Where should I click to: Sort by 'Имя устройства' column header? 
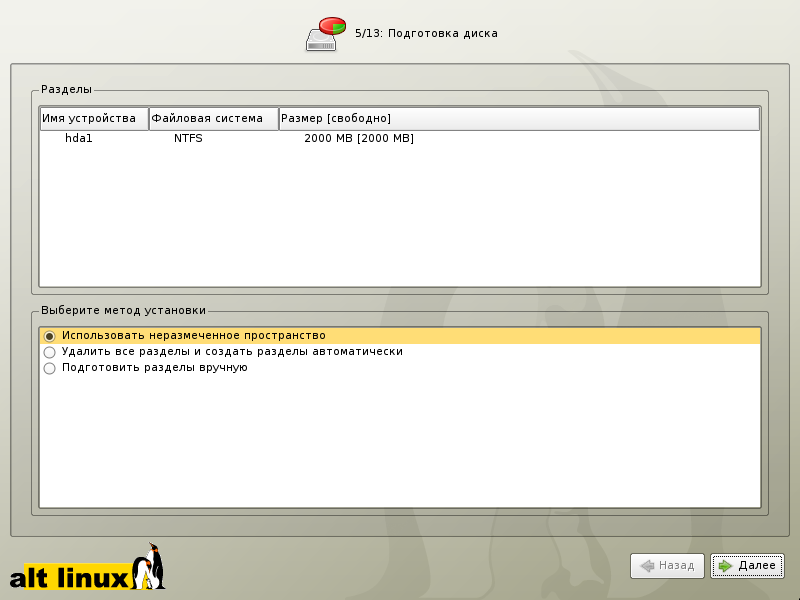point(94,118)
